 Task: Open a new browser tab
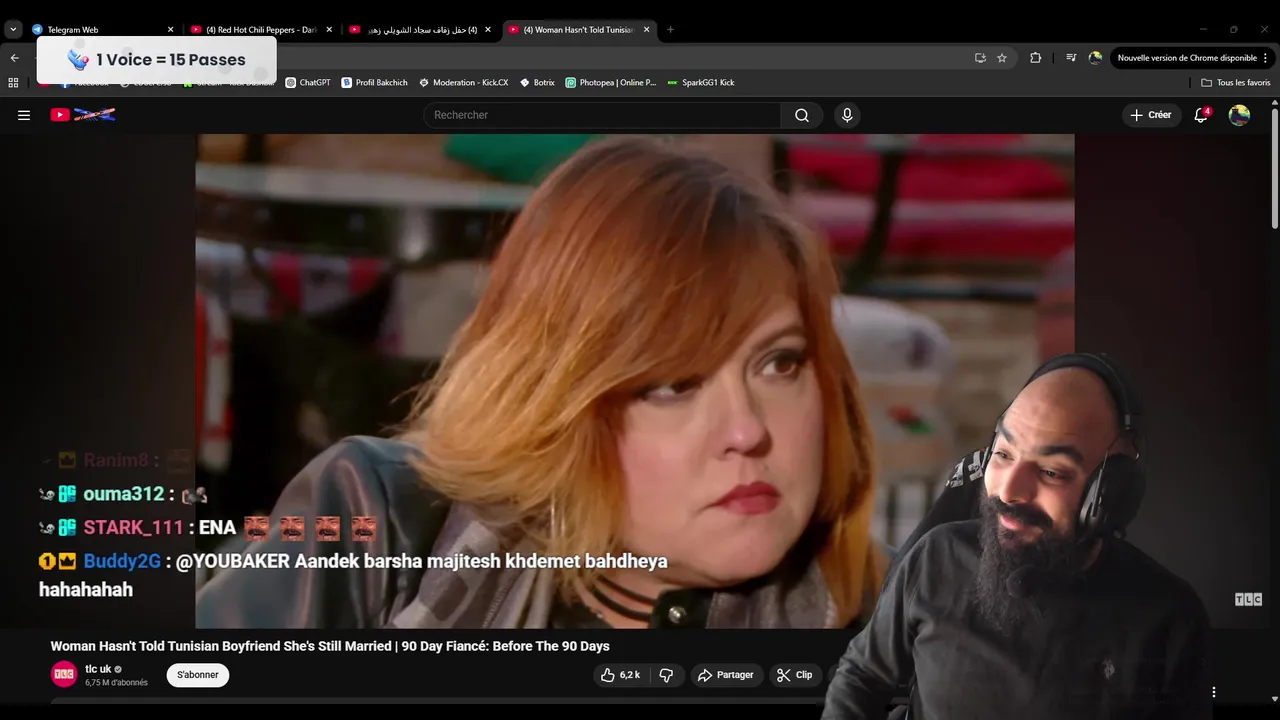pos(670,29)
